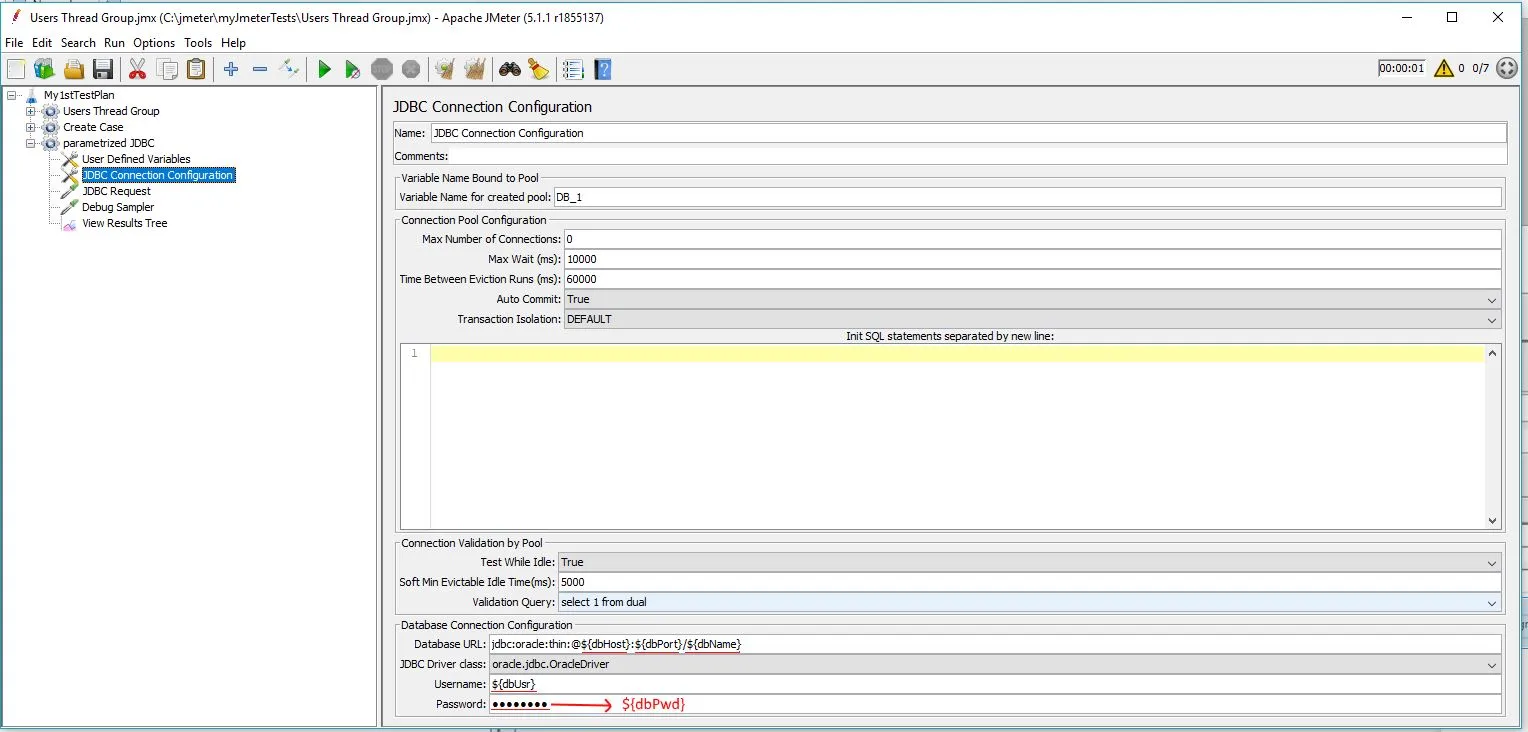Cut selected element with scissors icon
1528x732 pixels.
coord(138,69)
